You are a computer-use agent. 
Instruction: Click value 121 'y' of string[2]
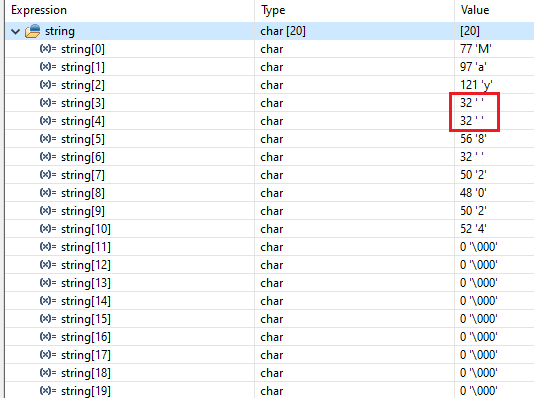(476, 85)
